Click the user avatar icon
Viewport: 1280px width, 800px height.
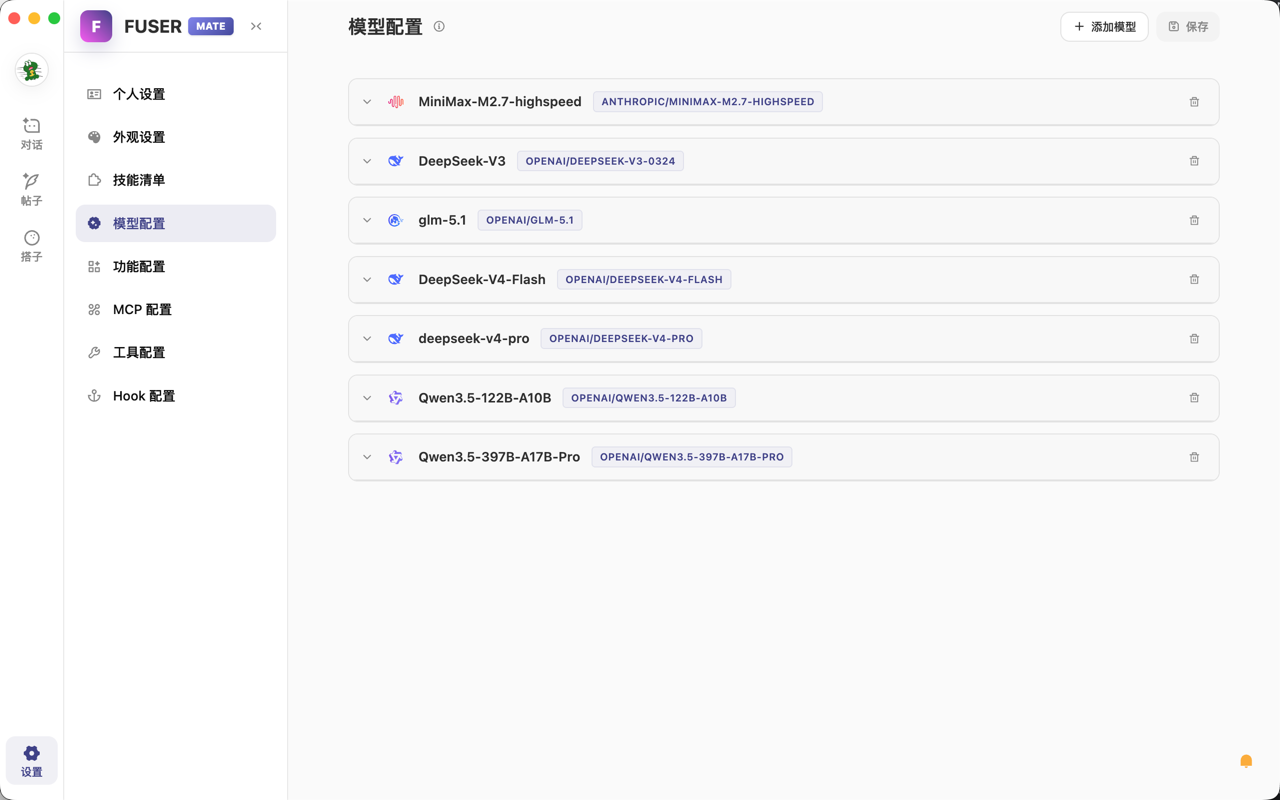(32, 70)
